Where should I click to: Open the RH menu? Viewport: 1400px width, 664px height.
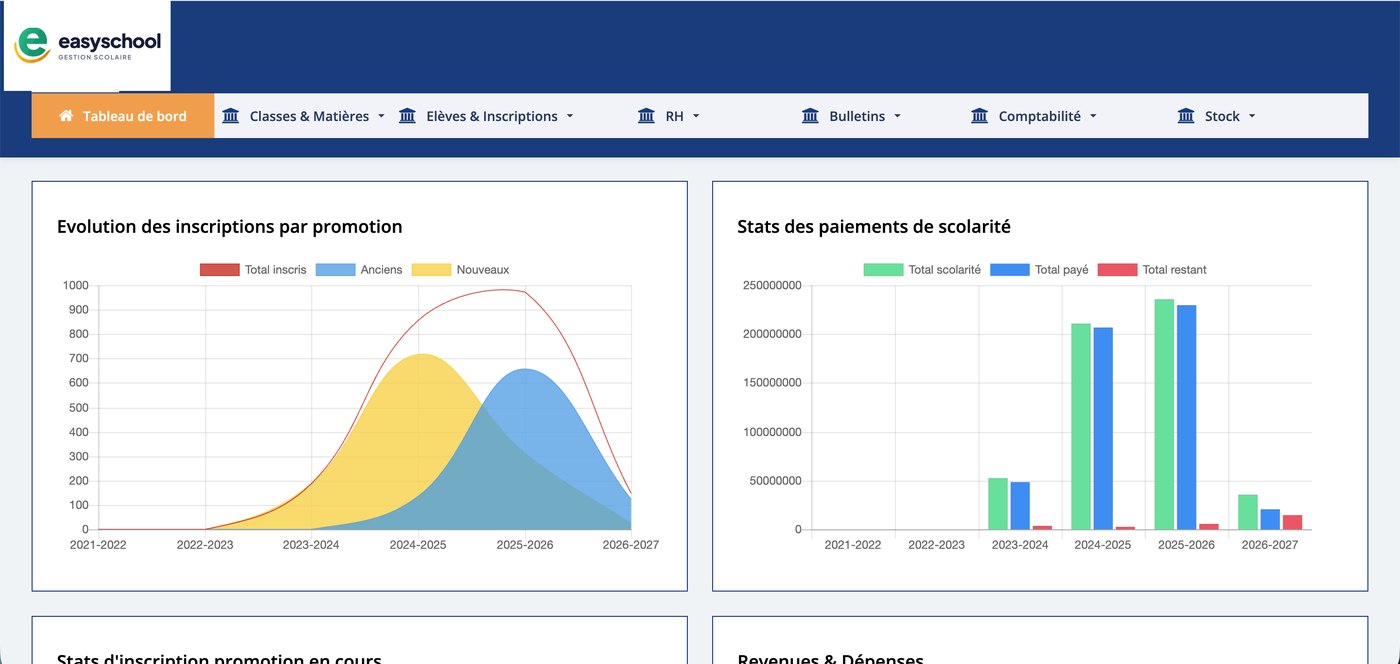pyautogui.click(x=669, y=116)
